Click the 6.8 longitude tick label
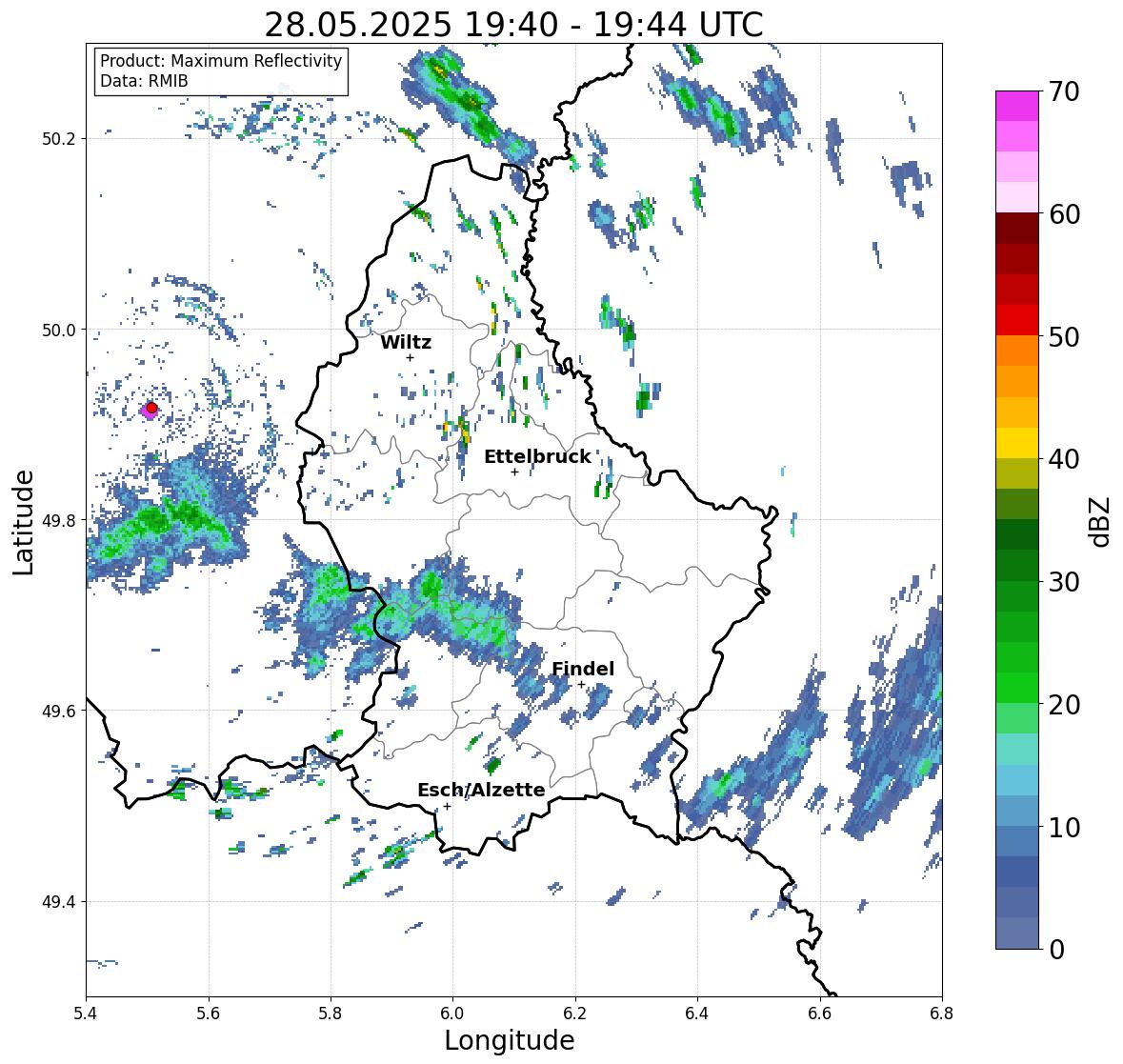The height and width of the screenshot is (1064, 1123). (941, 1013)
